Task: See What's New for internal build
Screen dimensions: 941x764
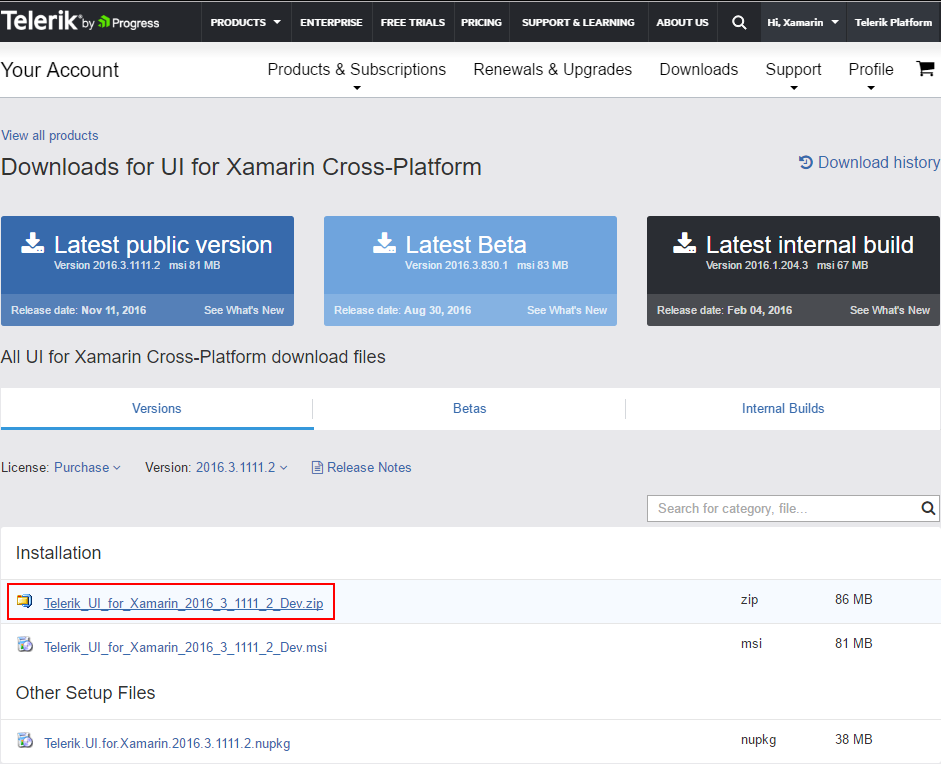Action: [x=890, y=310]
